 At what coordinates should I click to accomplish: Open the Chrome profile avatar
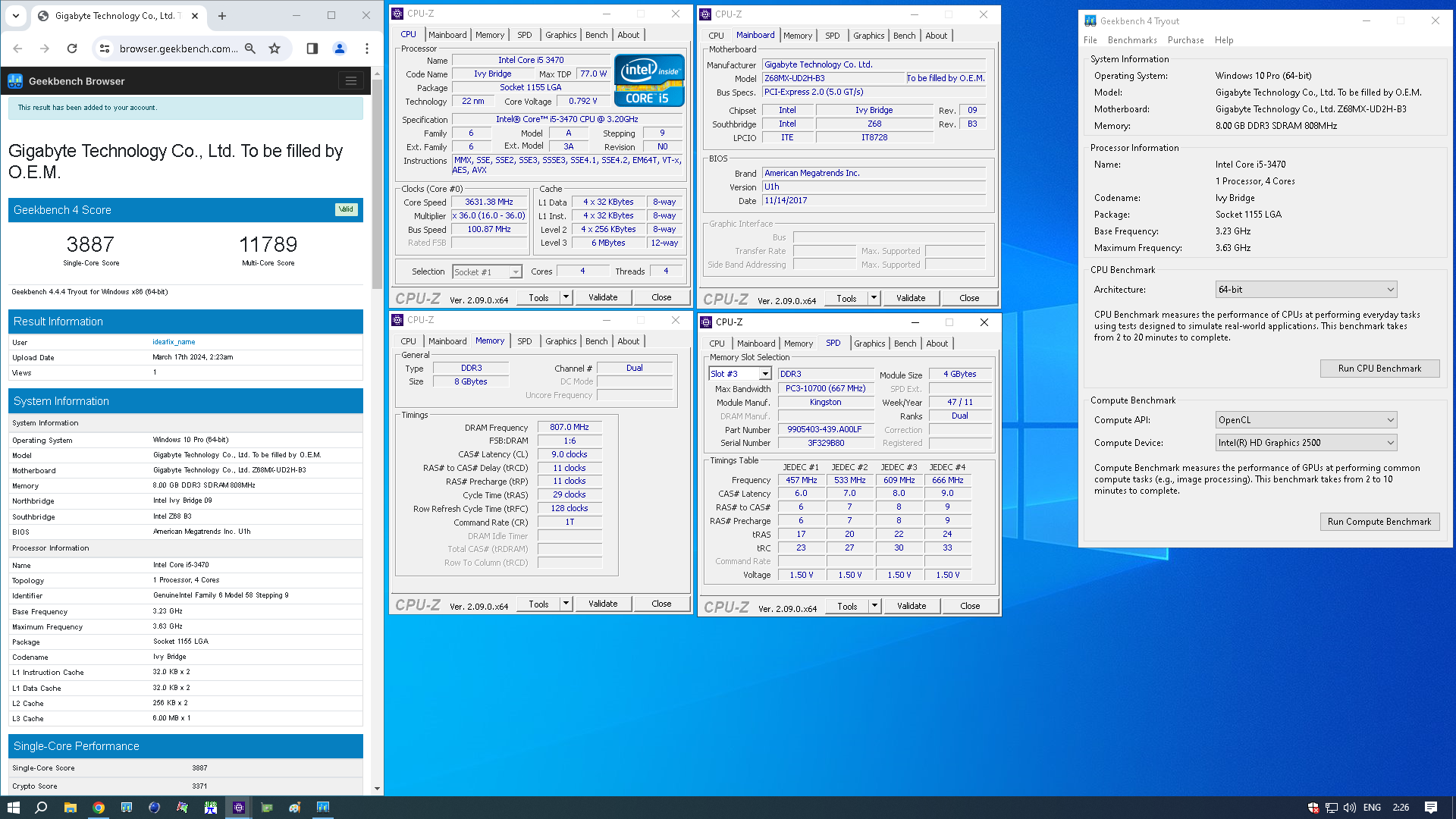tap(340, 49)
